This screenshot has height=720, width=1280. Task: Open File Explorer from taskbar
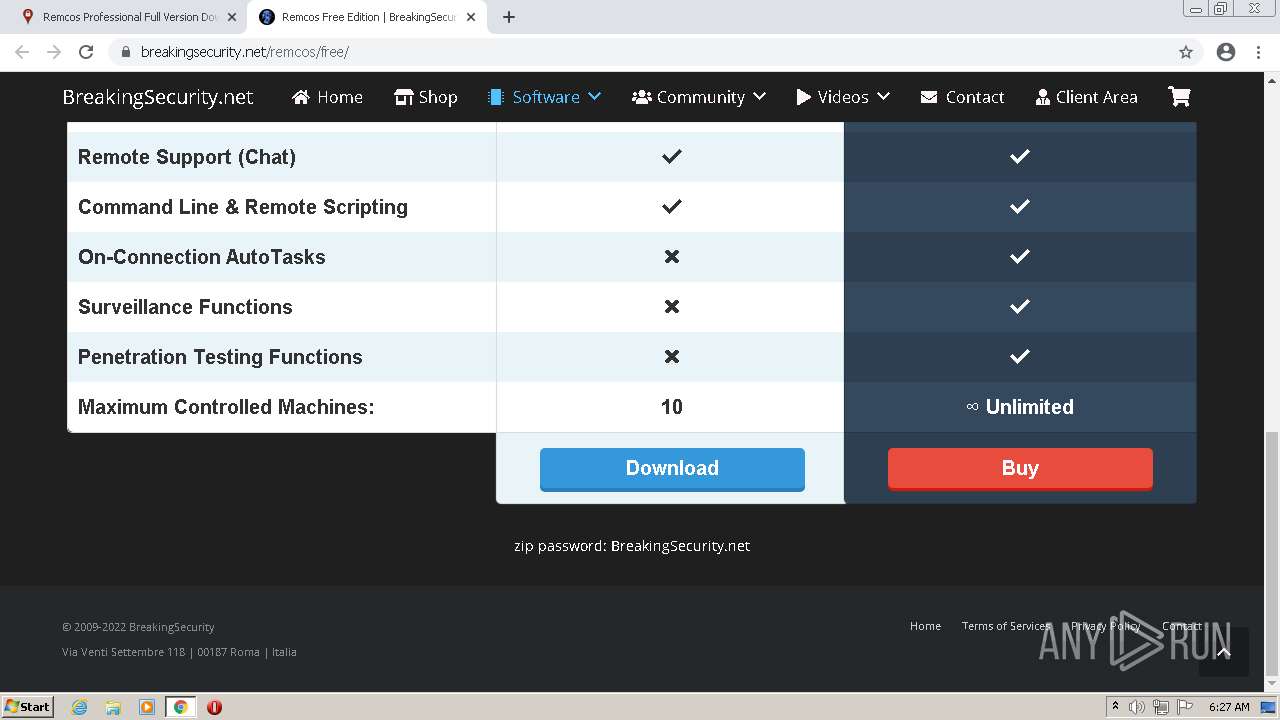click(113, 707)
